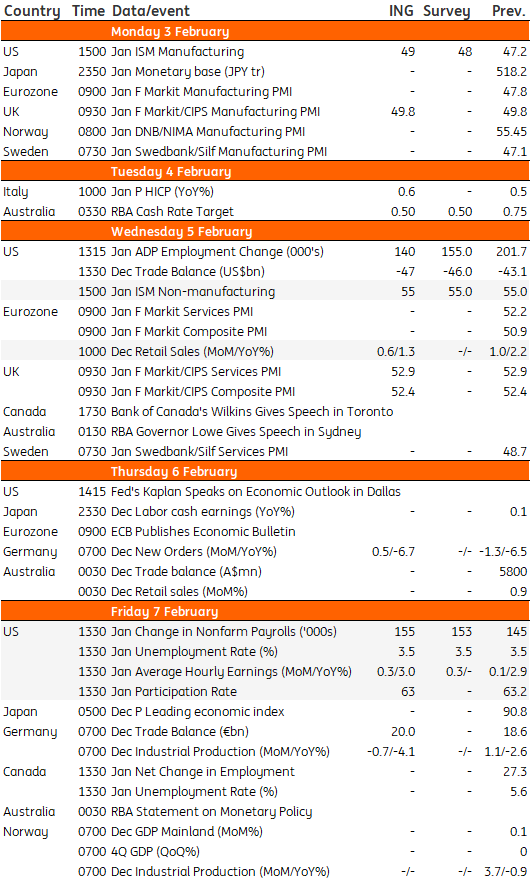Click Jan ADP Employment Change event text
The width and height of the screenshot is (530, 881).
click(218, 252)
